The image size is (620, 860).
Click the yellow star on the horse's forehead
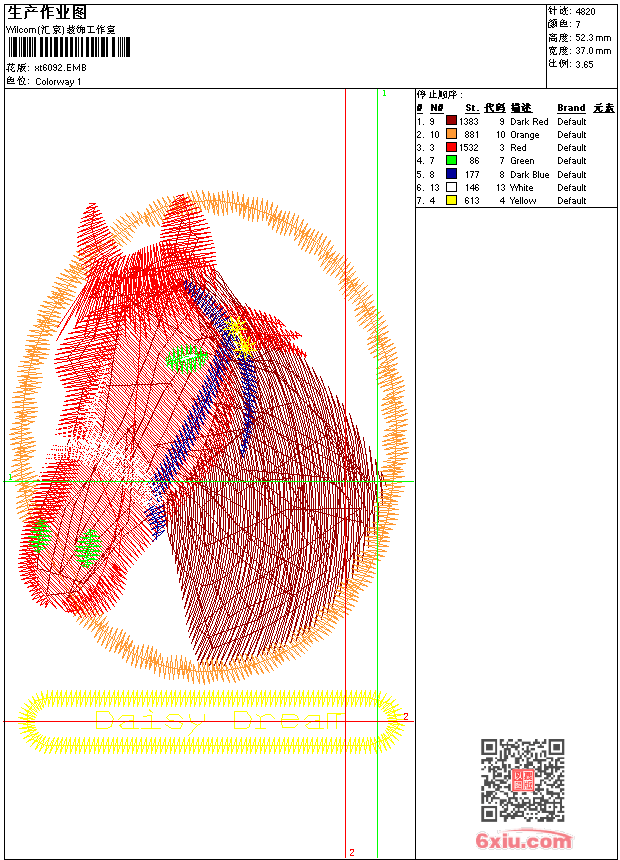(240, 337)
